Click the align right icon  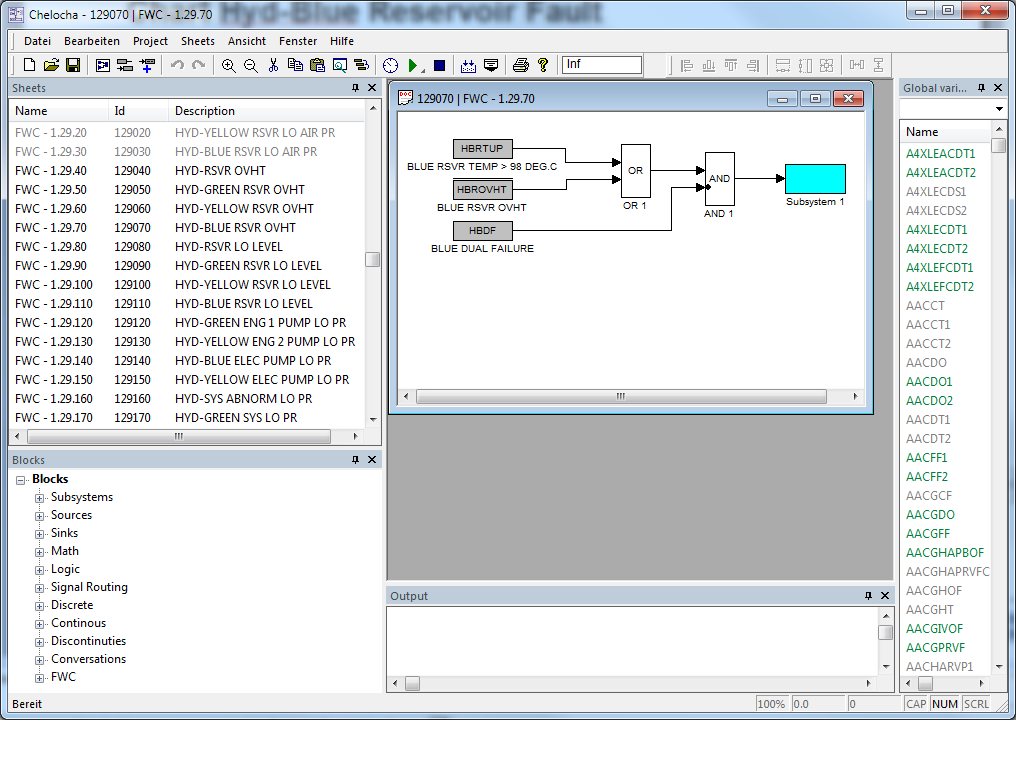[x=753, y=65]
